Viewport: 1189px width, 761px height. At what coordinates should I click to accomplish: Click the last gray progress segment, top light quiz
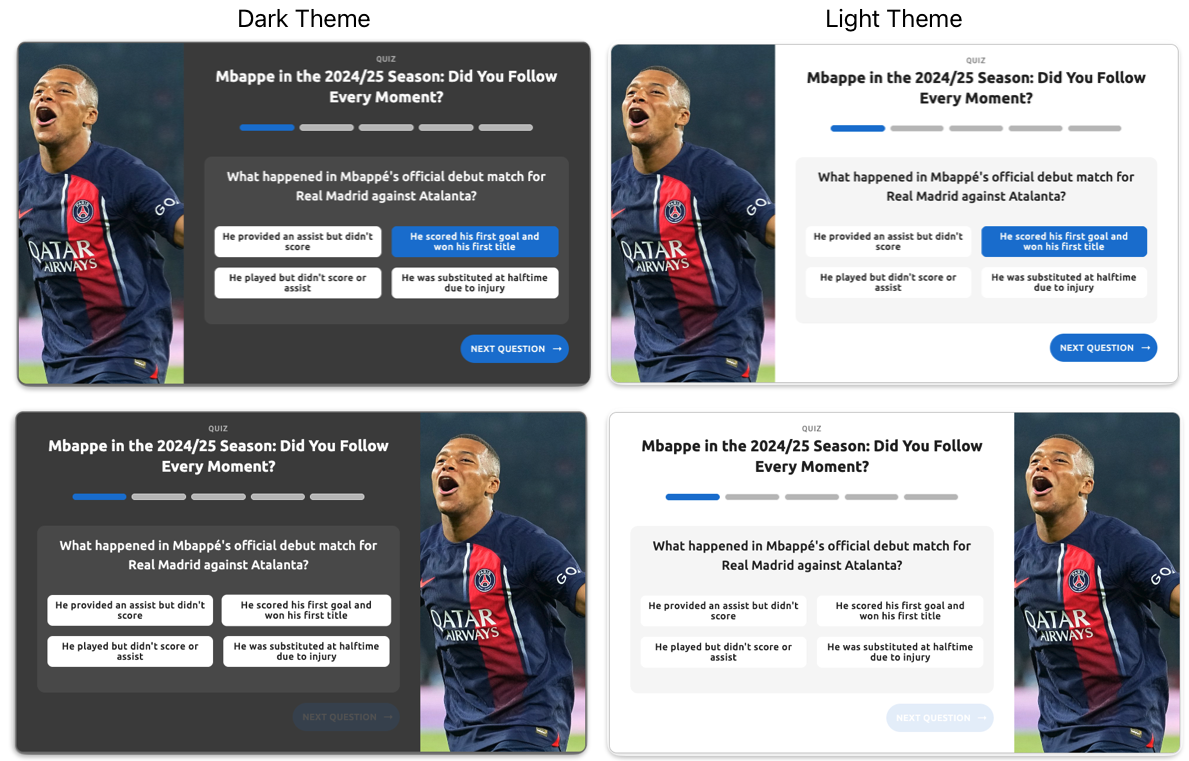pyautogui.click(x=1094, y=128)
